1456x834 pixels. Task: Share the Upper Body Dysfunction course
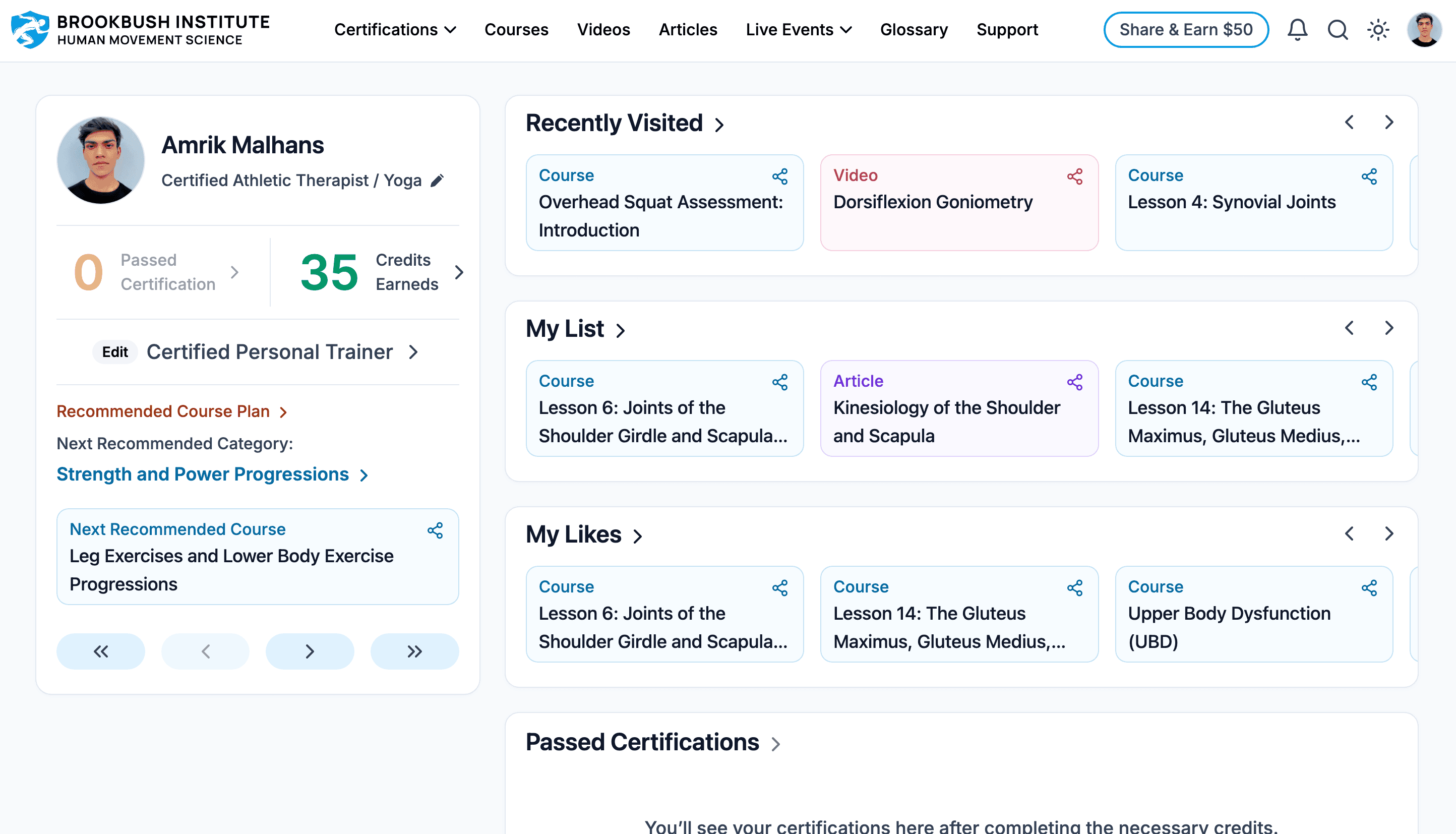[x=1369, y=588]
